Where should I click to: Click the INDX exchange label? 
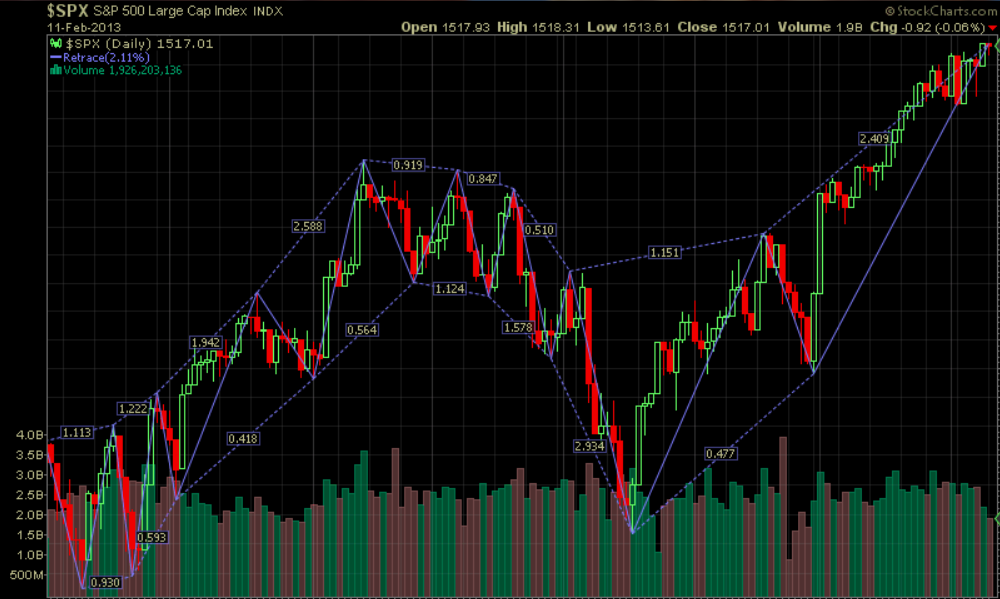point(268,11)
